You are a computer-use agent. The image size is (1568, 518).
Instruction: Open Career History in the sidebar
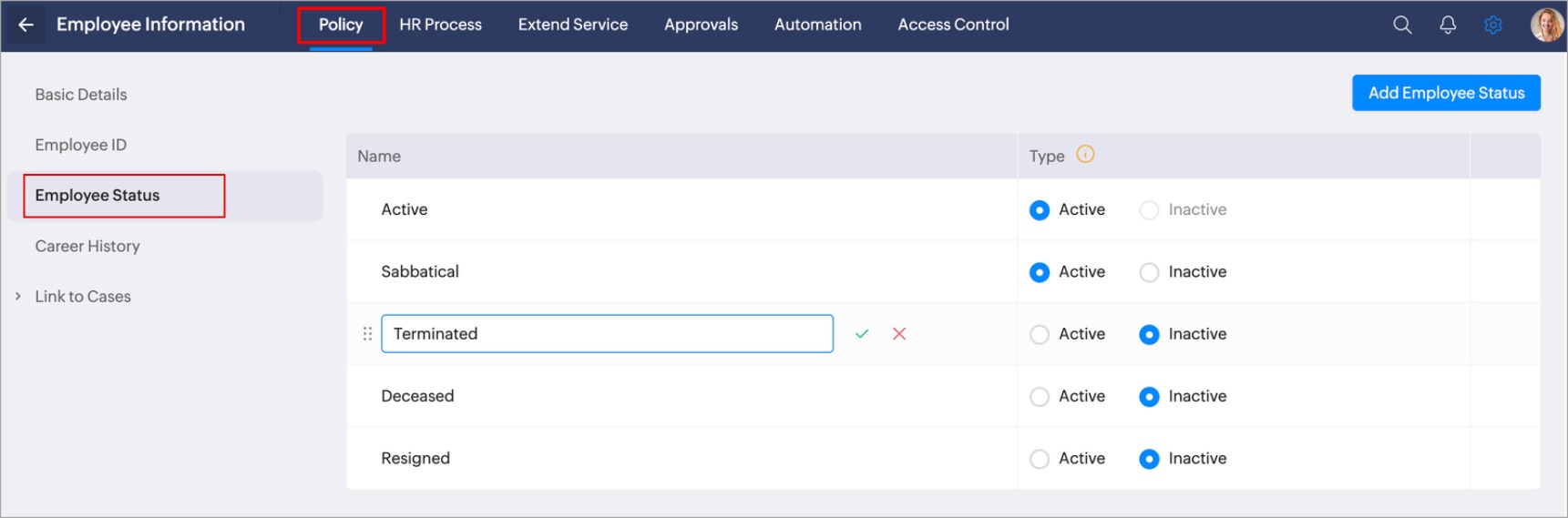point(87,246)
